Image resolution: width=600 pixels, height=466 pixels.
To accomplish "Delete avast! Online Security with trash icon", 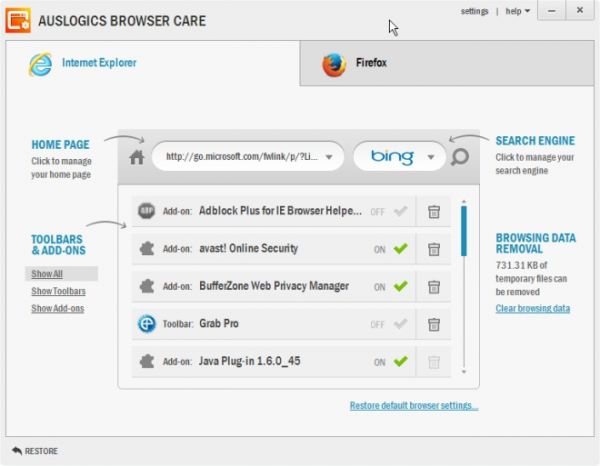I will (434, 249).
